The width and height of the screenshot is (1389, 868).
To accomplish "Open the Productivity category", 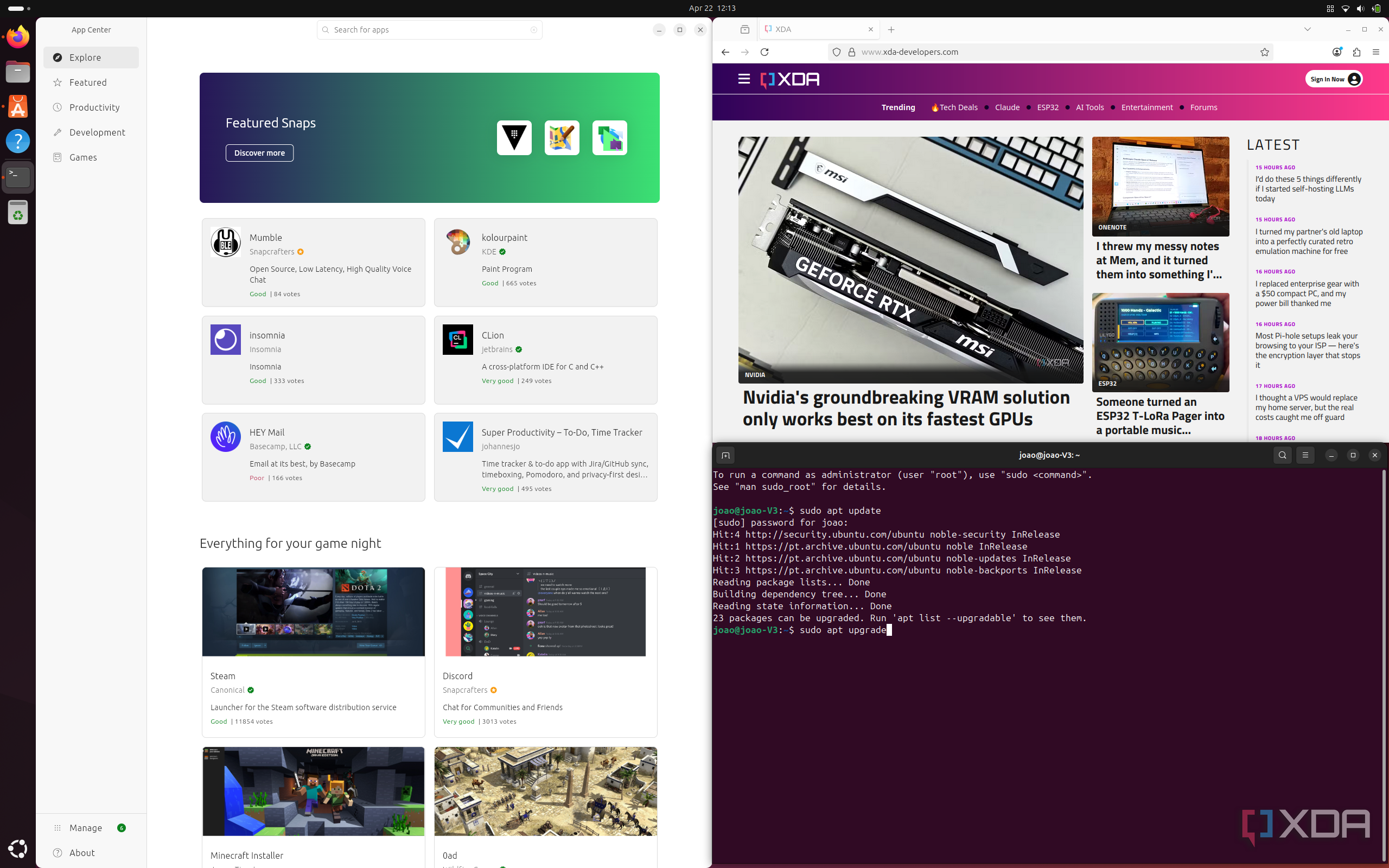I will (91, 107).
